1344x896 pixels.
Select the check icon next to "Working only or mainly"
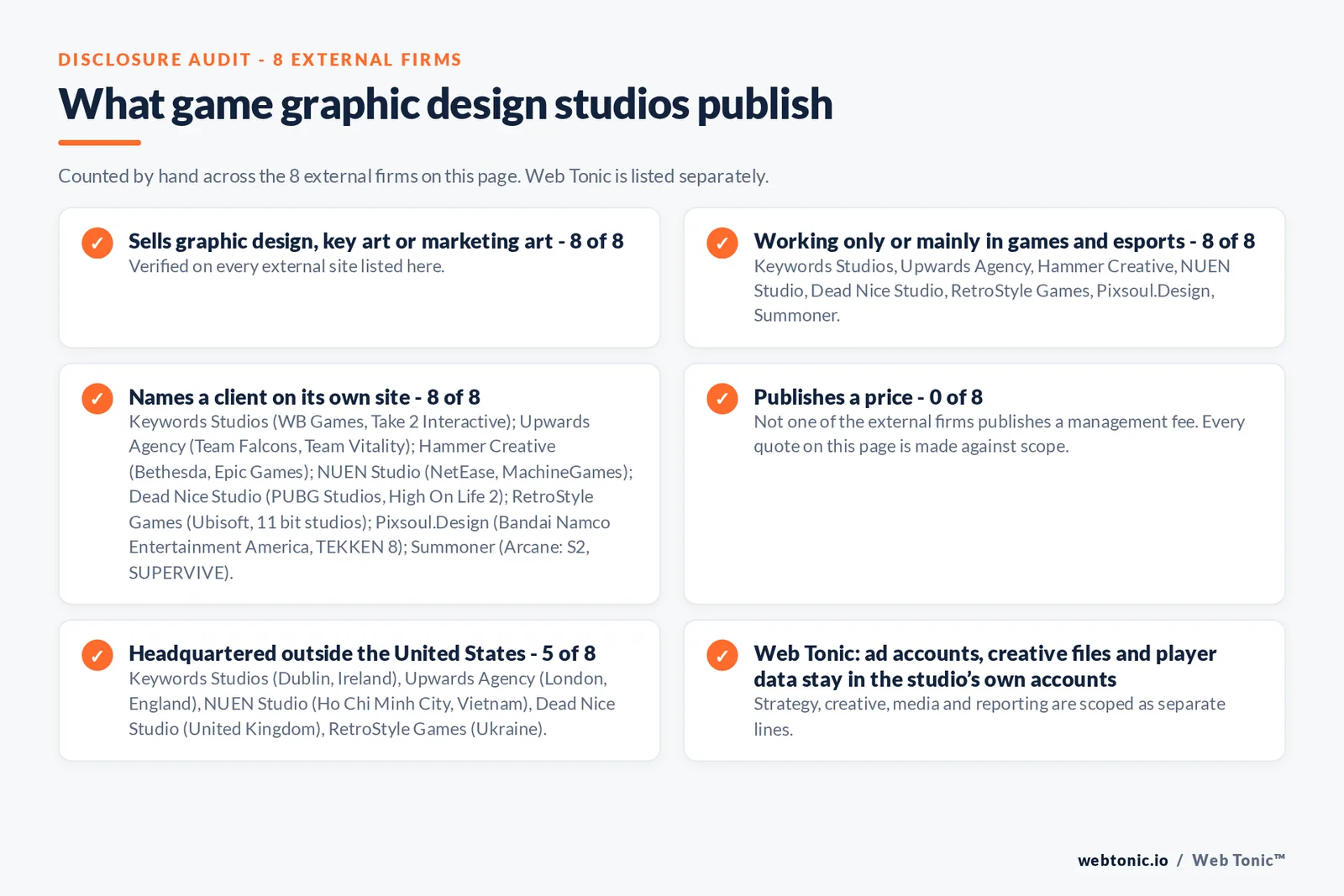click(722, 243)
